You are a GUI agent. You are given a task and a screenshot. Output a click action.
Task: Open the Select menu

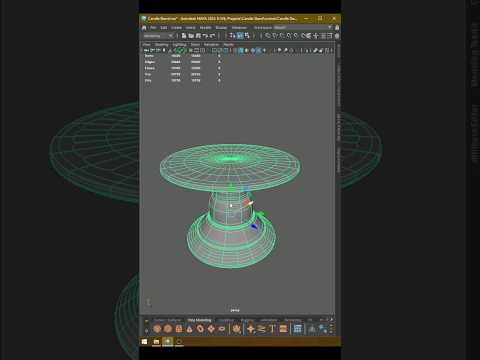tap(191, 28)
